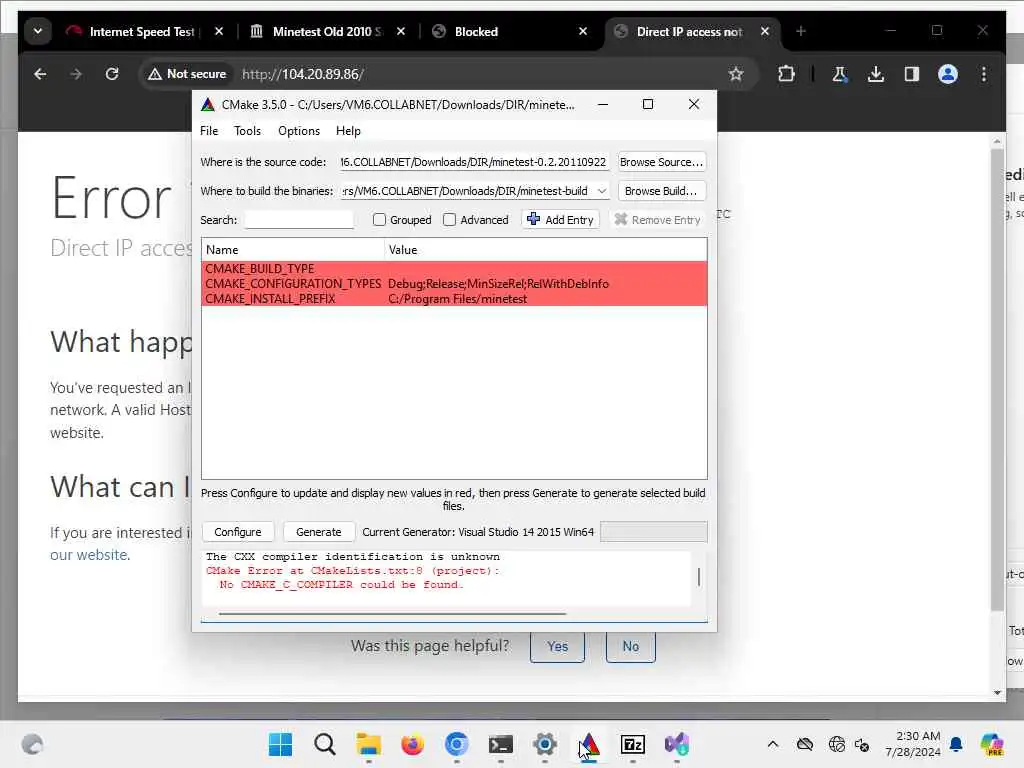This screenshot has width=1024, height=768.
Task: Click the Not secure site info indicator
Action: (x=187, y=74)
